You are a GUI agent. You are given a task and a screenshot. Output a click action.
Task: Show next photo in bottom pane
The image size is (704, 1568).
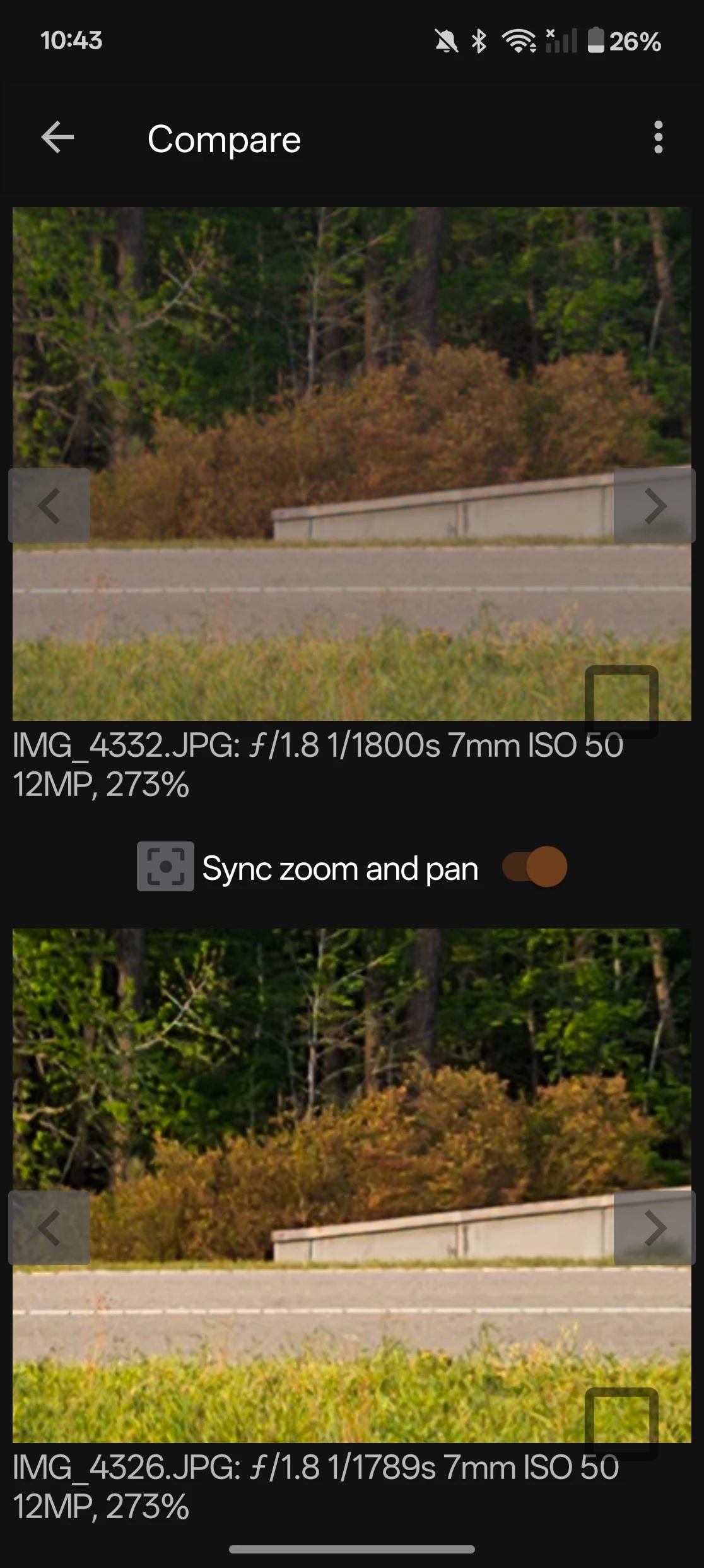point(654,1228)
